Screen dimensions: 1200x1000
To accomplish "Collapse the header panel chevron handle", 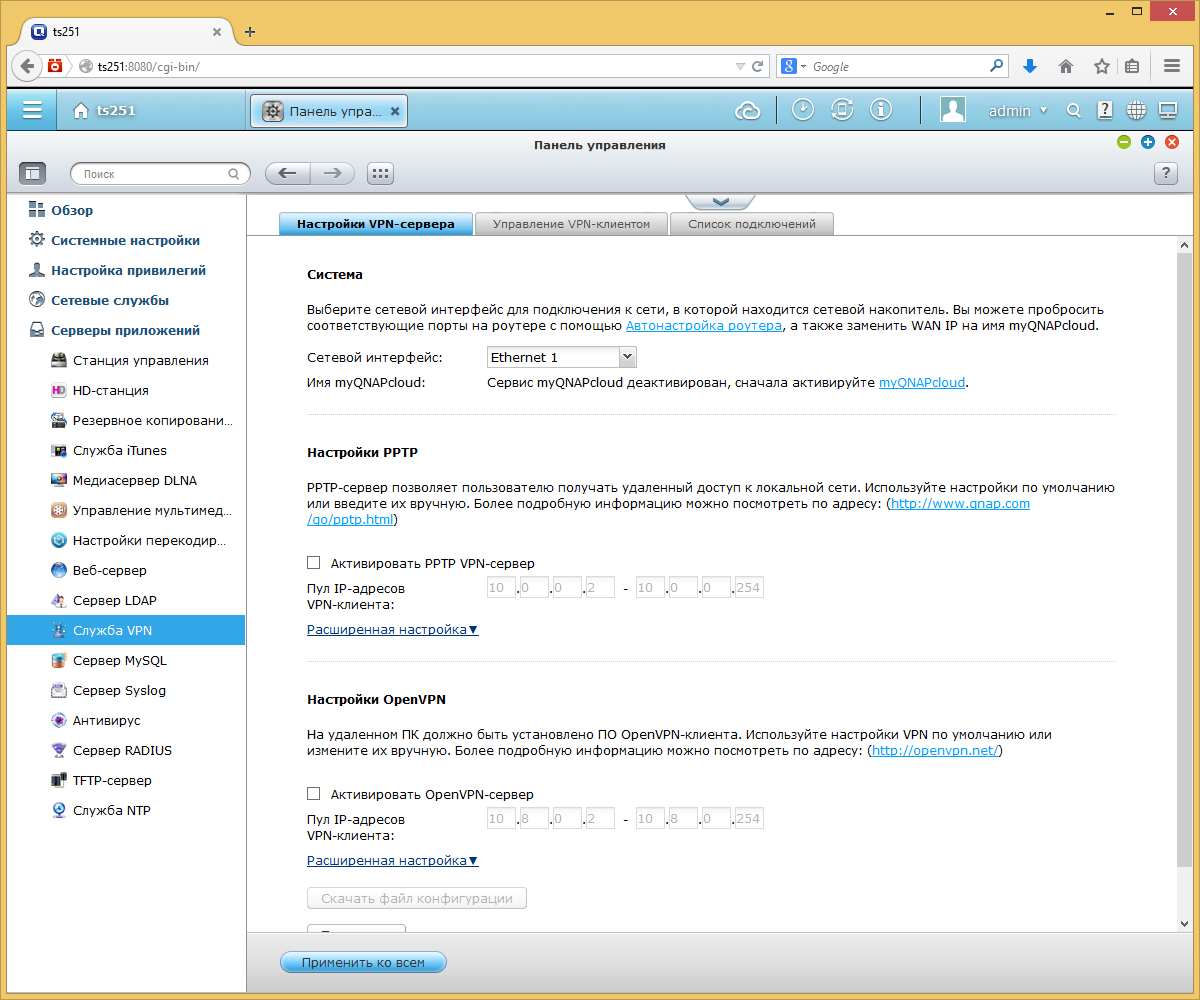I will [720, 201].
